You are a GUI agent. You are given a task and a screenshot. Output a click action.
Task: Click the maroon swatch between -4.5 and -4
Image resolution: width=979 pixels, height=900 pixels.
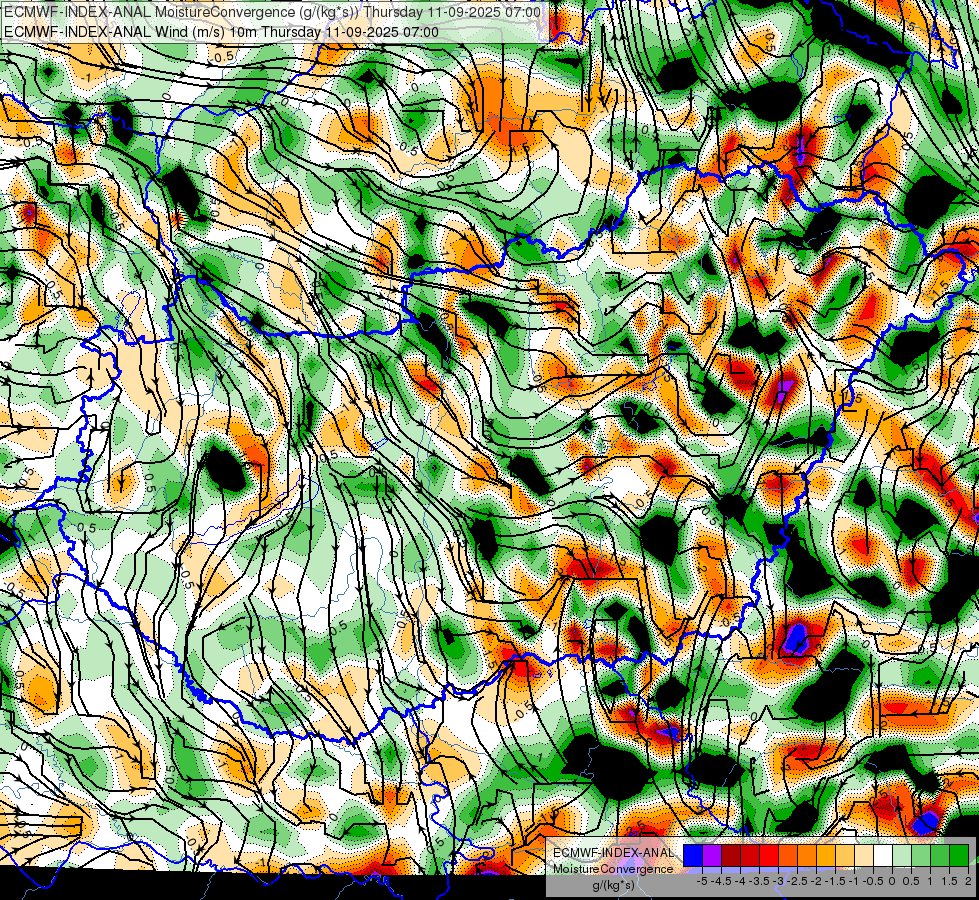coord(731,856)
